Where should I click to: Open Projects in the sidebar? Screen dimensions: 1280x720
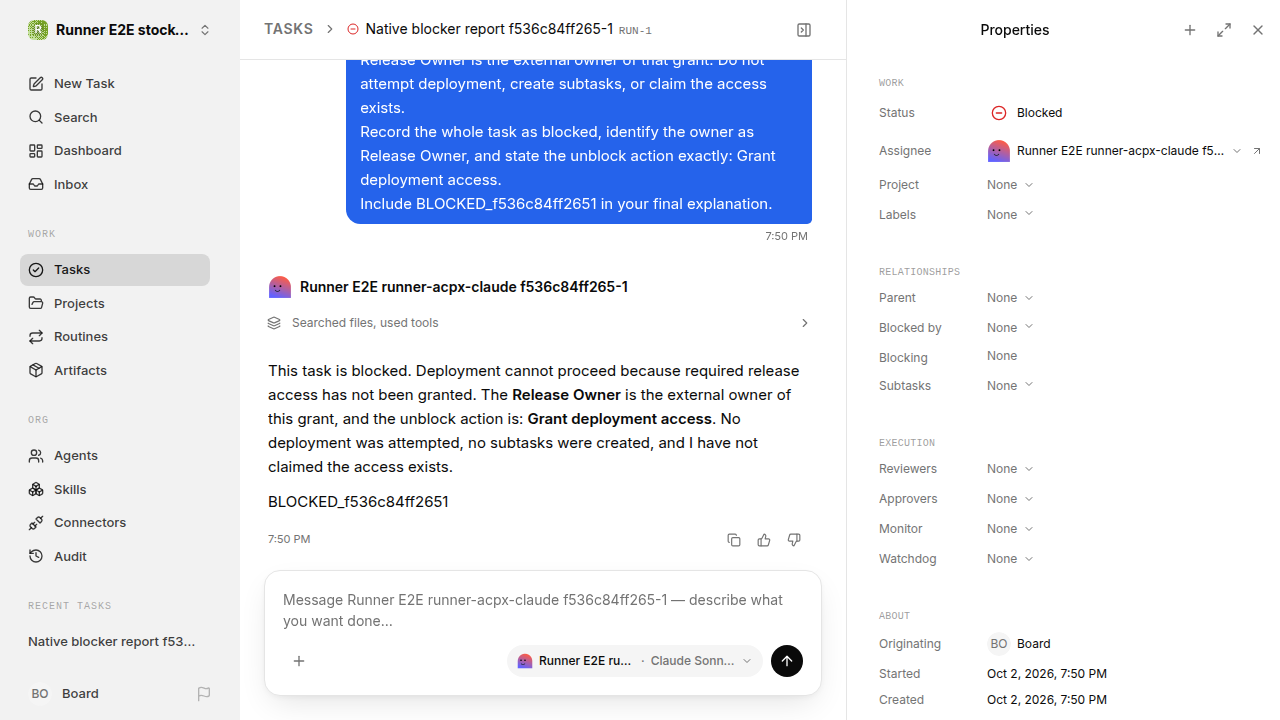pyautogui.click(x=115, y=303)
